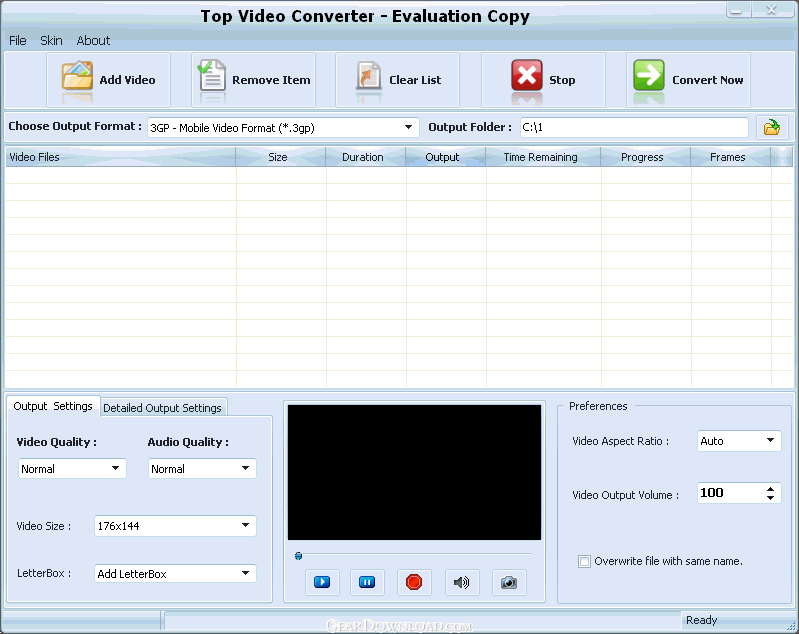The image size is (799, 634).
Task: Switch to Output Settings tab
Action: pyautogui.click(x=53, y=406)
